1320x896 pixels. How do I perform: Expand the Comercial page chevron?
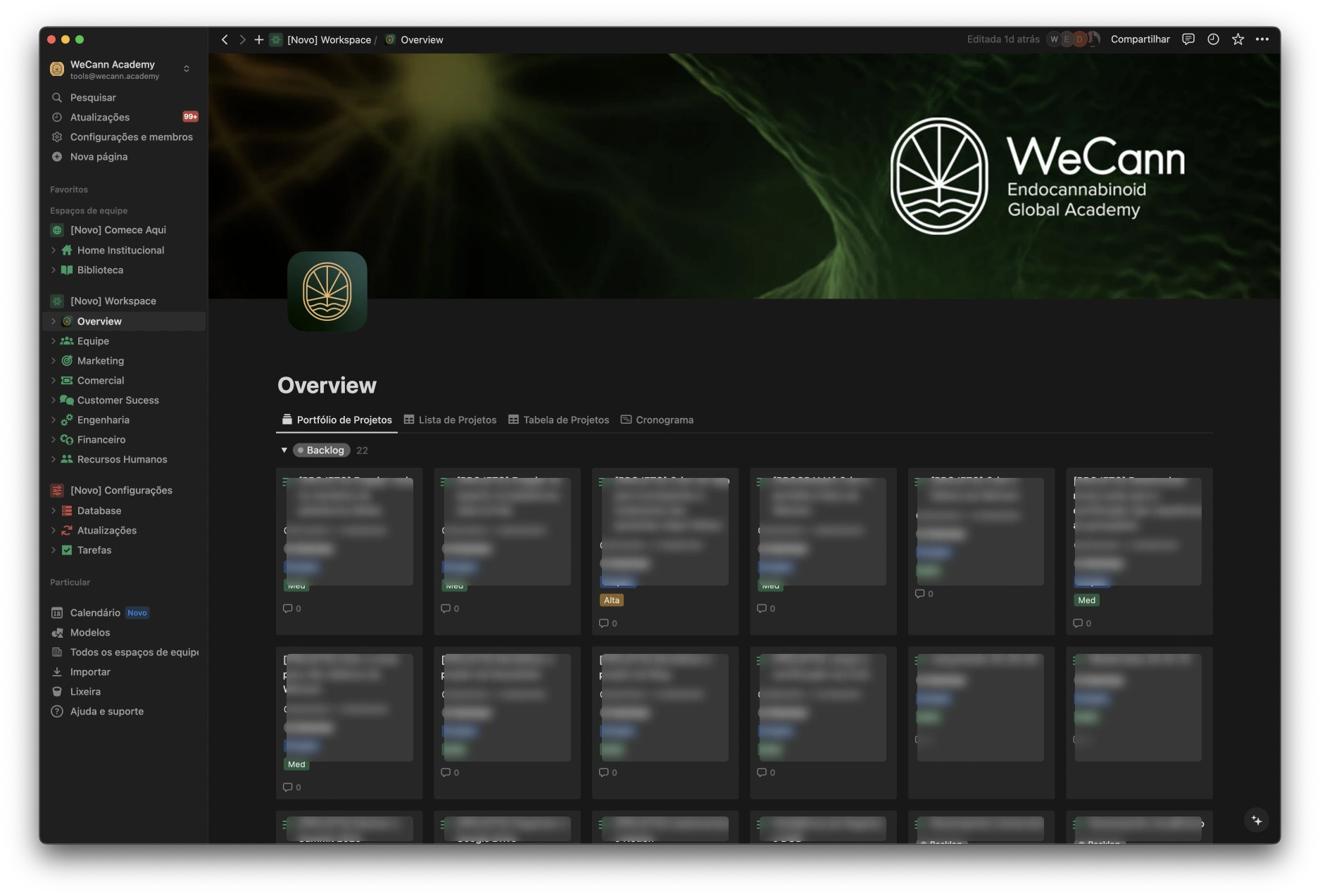[54, 380]
